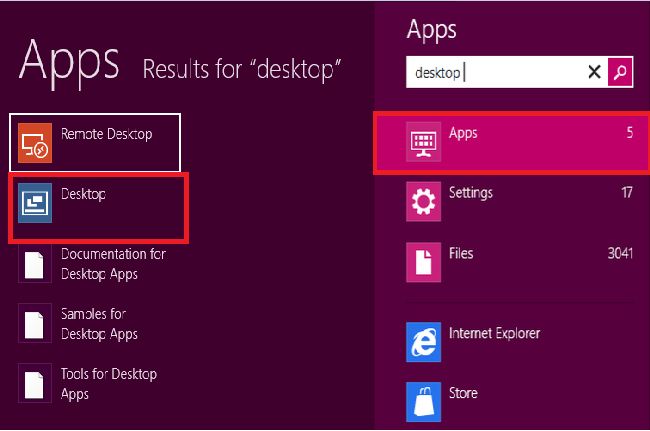
Task: Open the Remote Desktop app icon
Action: [x=35, y=143]
